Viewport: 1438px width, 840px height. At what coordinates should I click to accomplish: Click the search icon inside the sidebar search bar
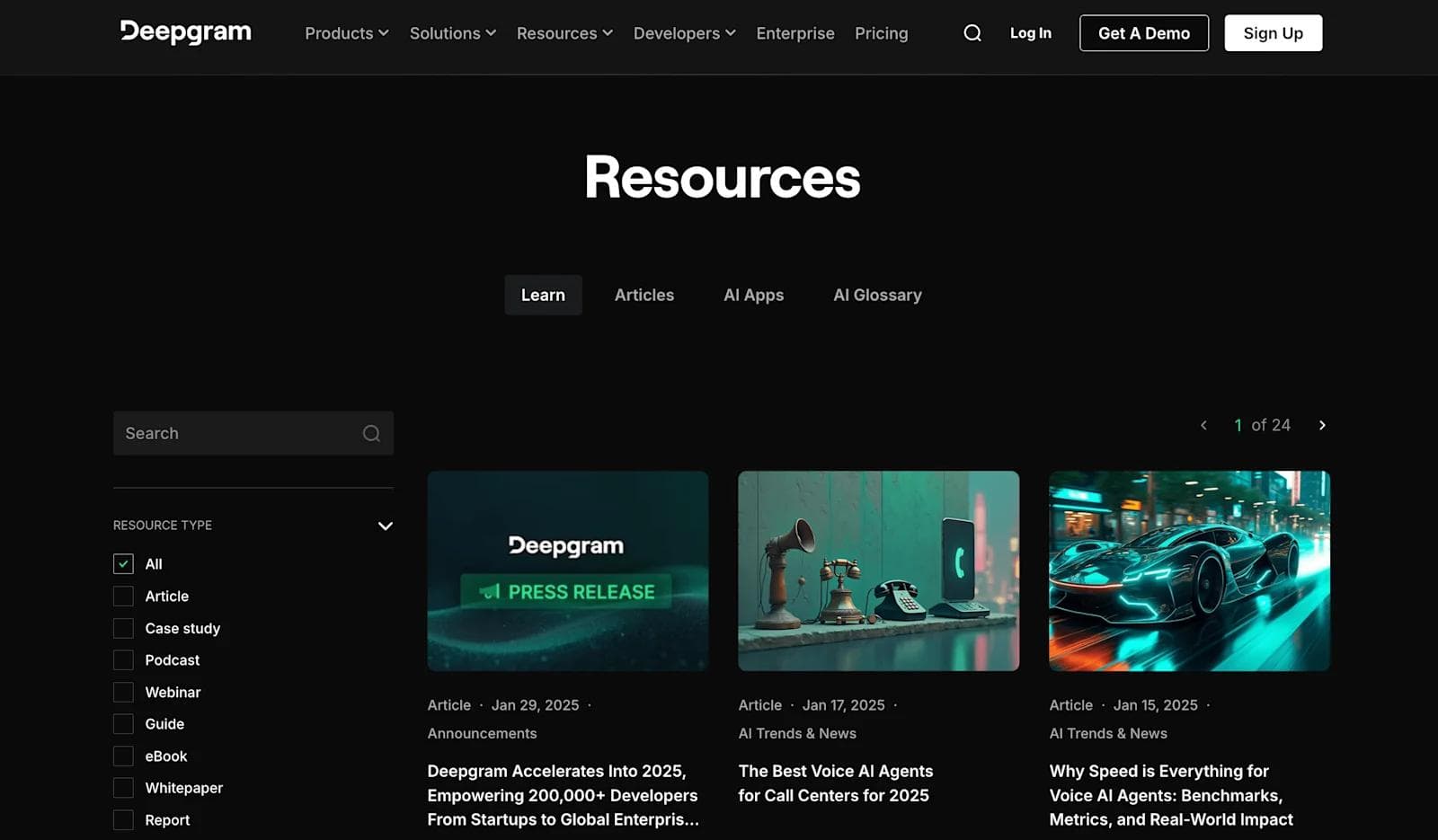(371, 433)
